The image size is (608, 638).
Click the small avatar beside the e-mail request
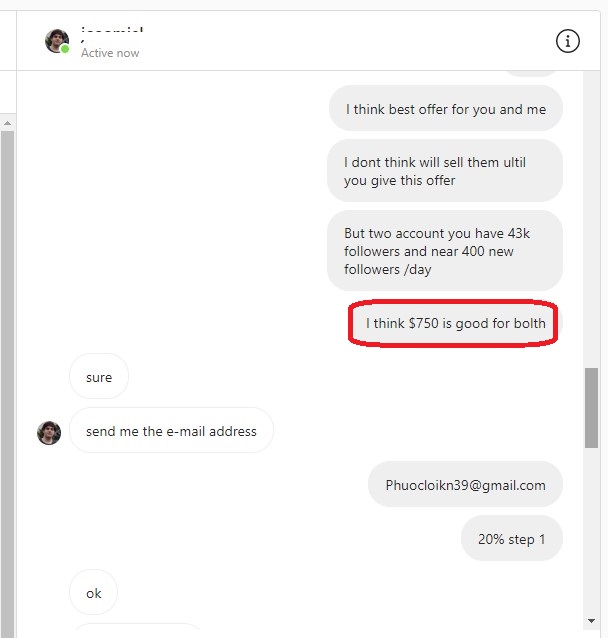click(49, 432)
